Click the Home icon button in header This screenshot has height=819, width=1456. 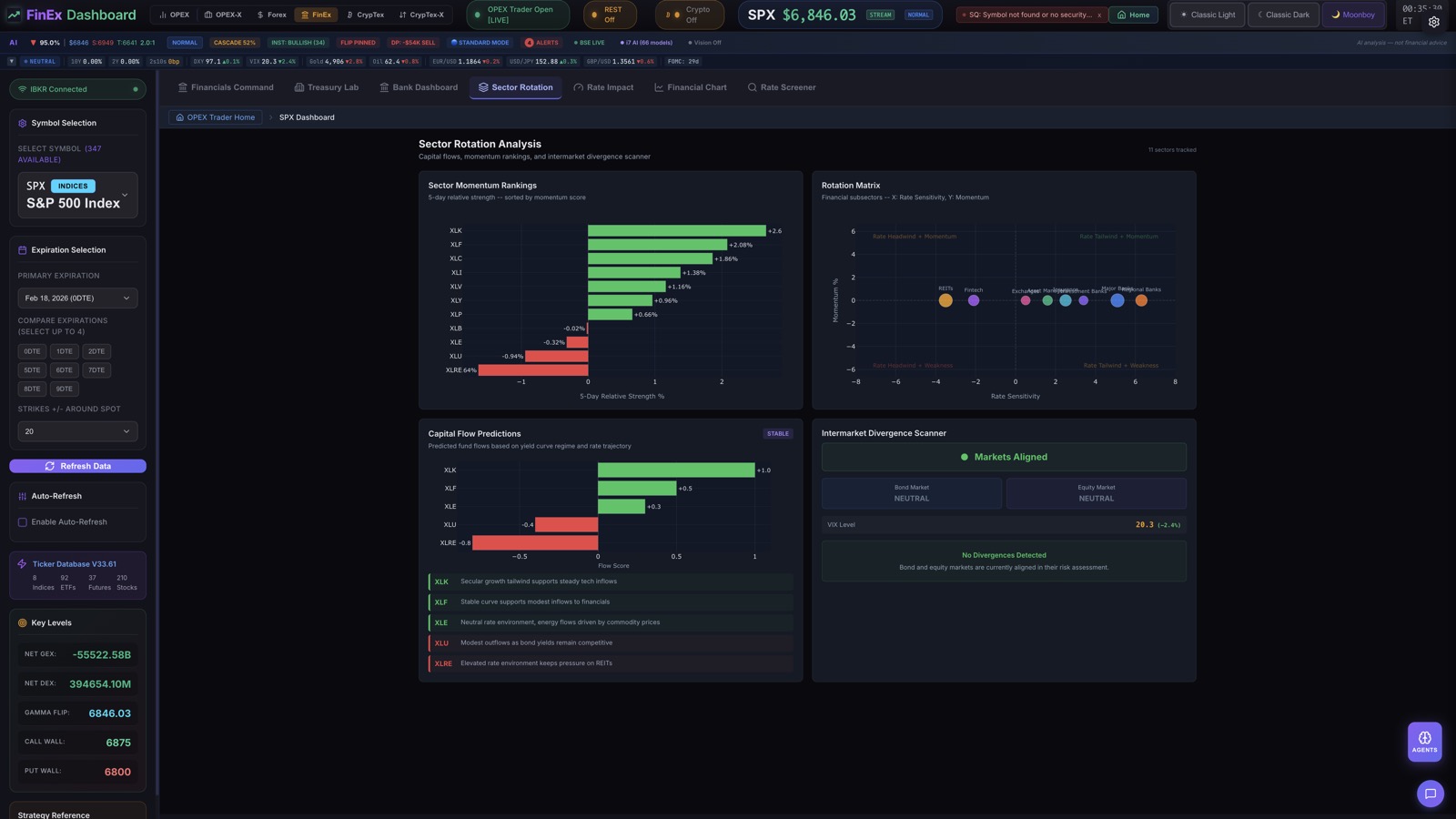click(1133, 15)
